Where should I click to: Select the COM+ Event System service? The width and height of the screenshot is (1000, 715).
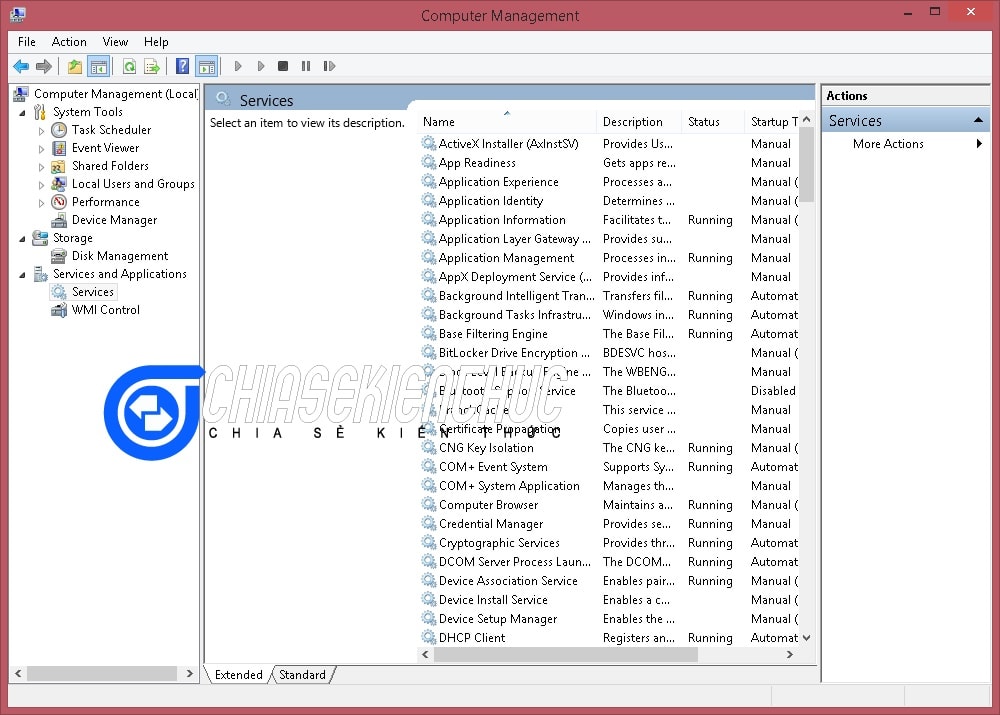point(493,467)
